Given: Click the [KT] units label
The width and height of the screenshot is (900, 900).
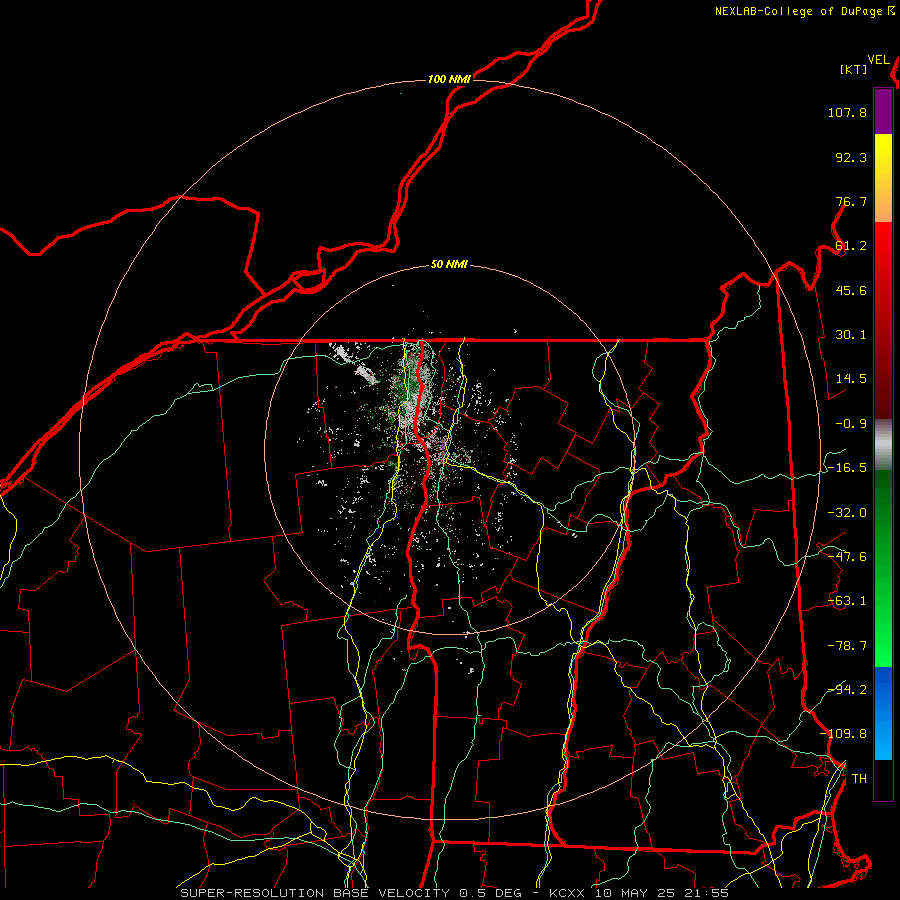Looking at the screenshot, I should tap(854, 69).
